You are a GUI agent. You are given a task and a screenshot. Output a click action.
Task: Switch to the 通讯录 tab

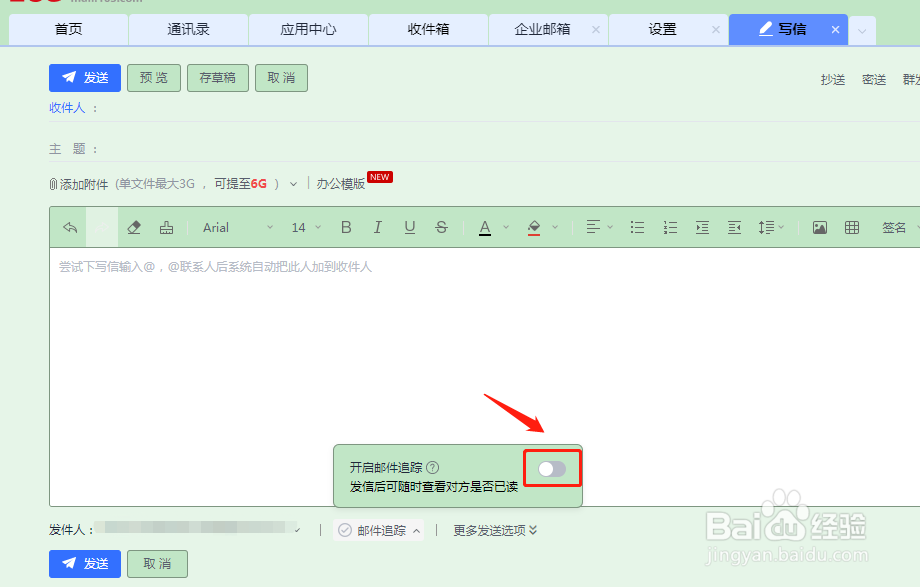(188, 29)
